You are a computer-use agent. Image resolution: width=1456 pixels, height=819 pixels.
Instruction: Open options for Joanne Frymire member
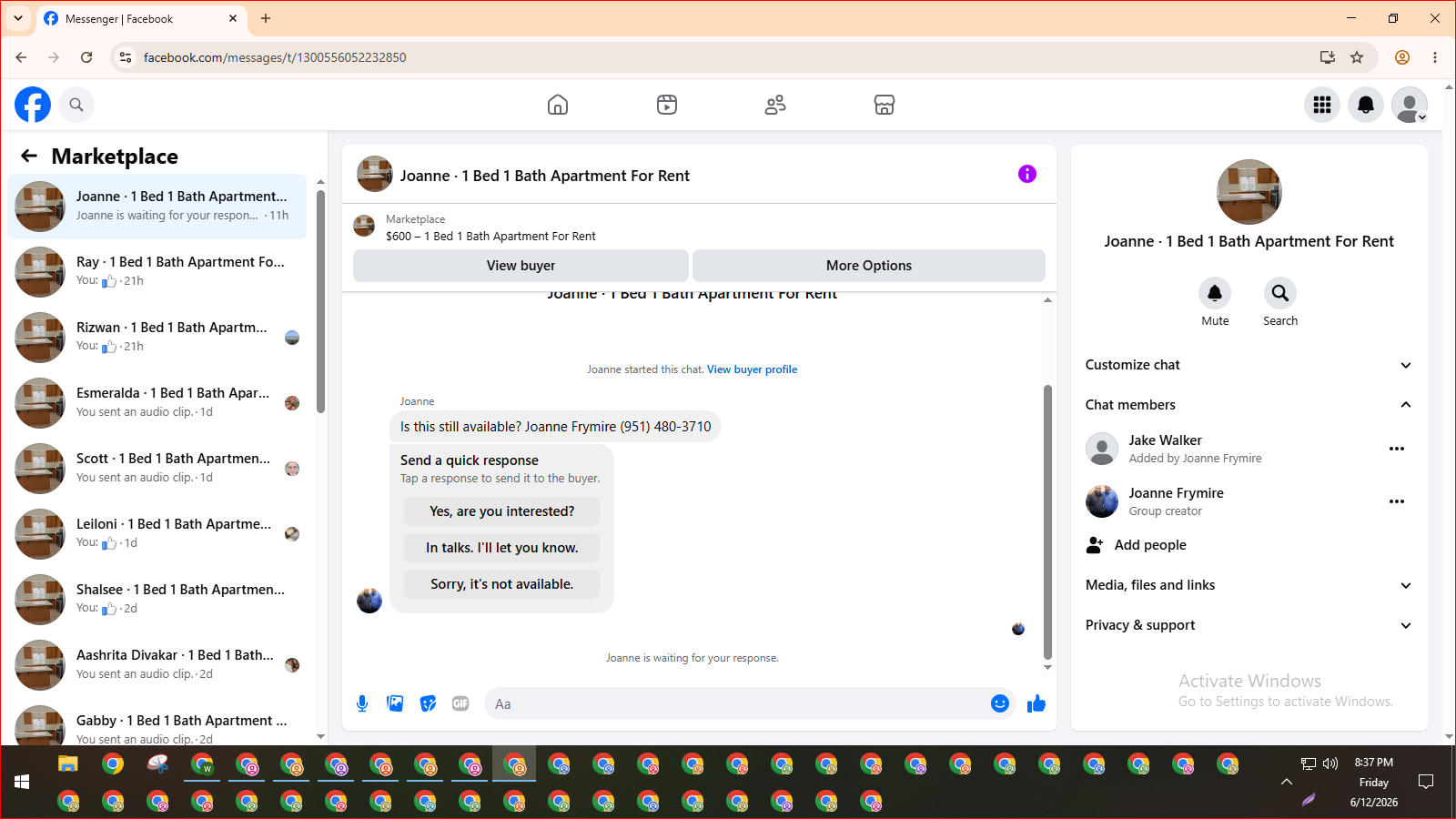[1397, 501]
